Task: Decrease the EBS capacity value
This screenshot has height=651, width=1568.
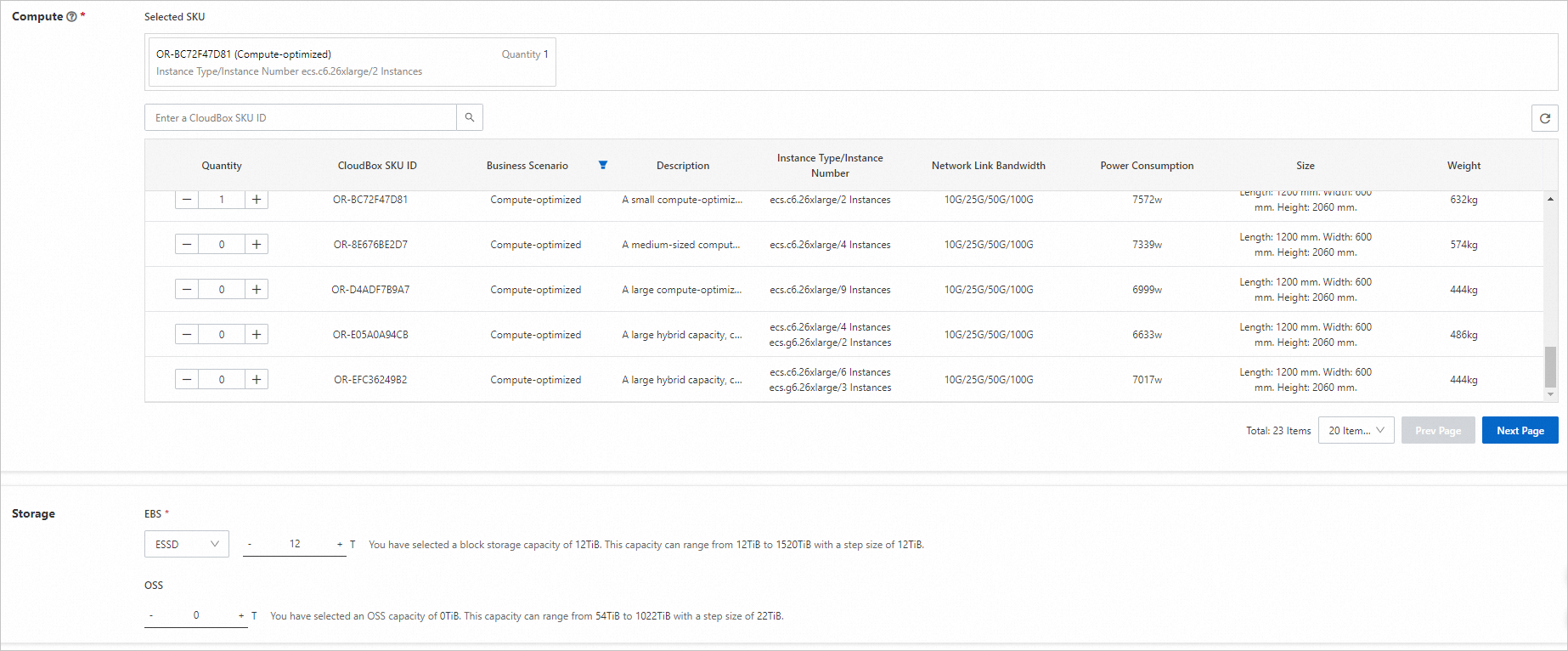Action: [x=250, y=544]
